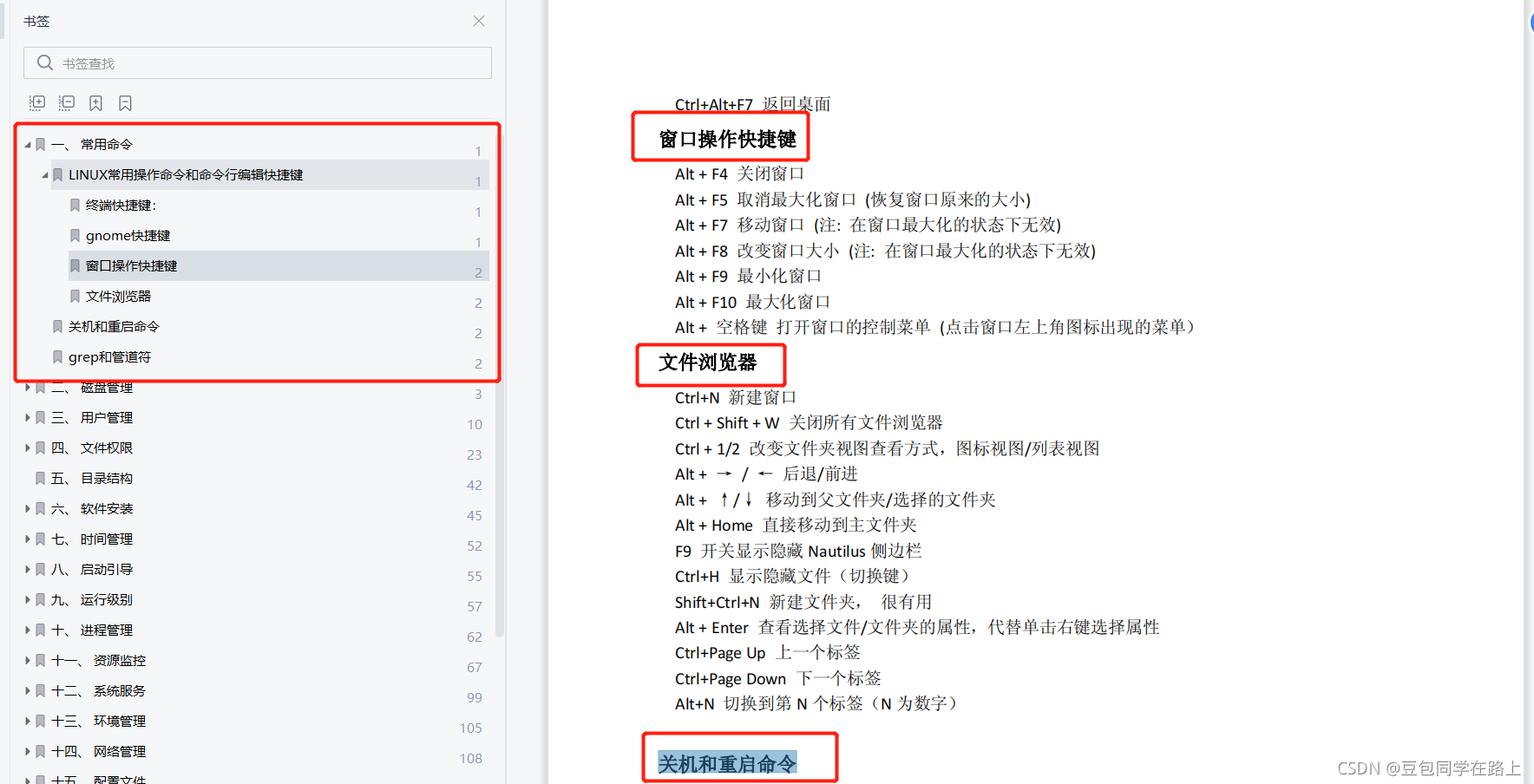Click the line 'Alt + F4 关闭窗口'
This screenshot has width=1534, height=784.
pyautogui.click(x=739, y=173)
